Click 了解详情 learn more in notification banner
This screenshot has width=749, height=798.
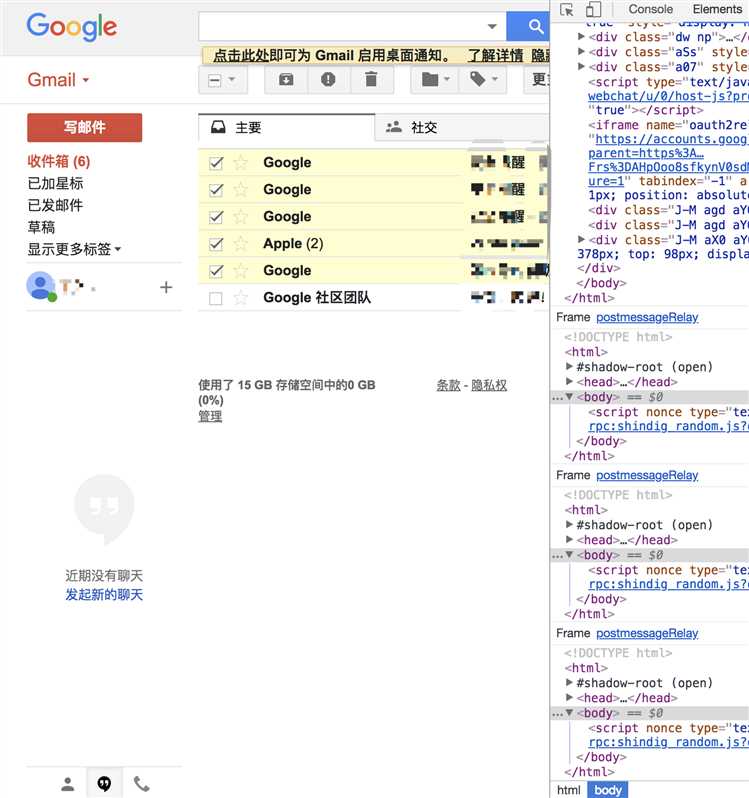(x=496, y=55)
